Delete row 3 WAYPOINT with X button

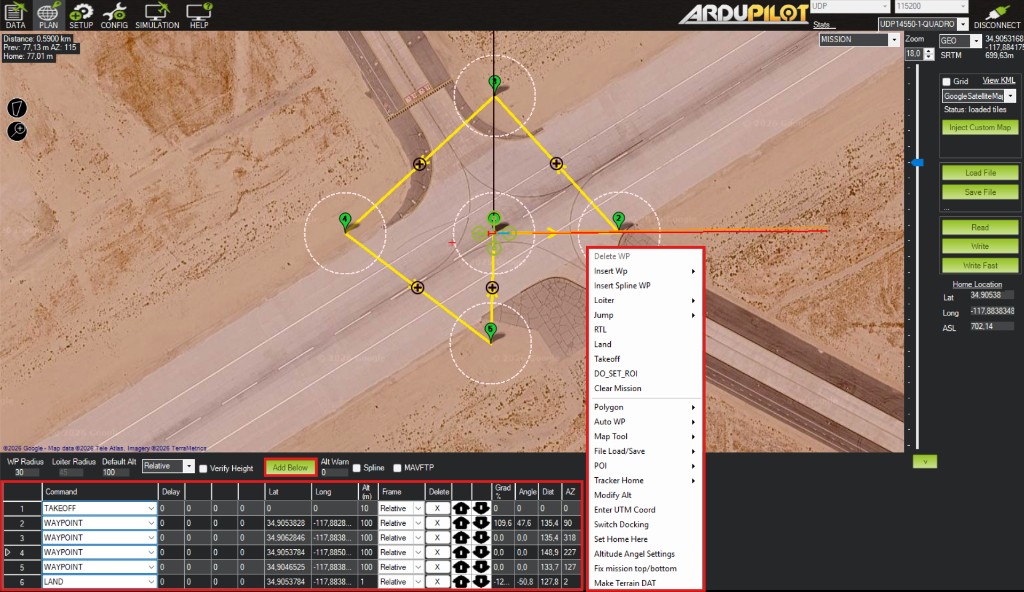pos(438,537)
